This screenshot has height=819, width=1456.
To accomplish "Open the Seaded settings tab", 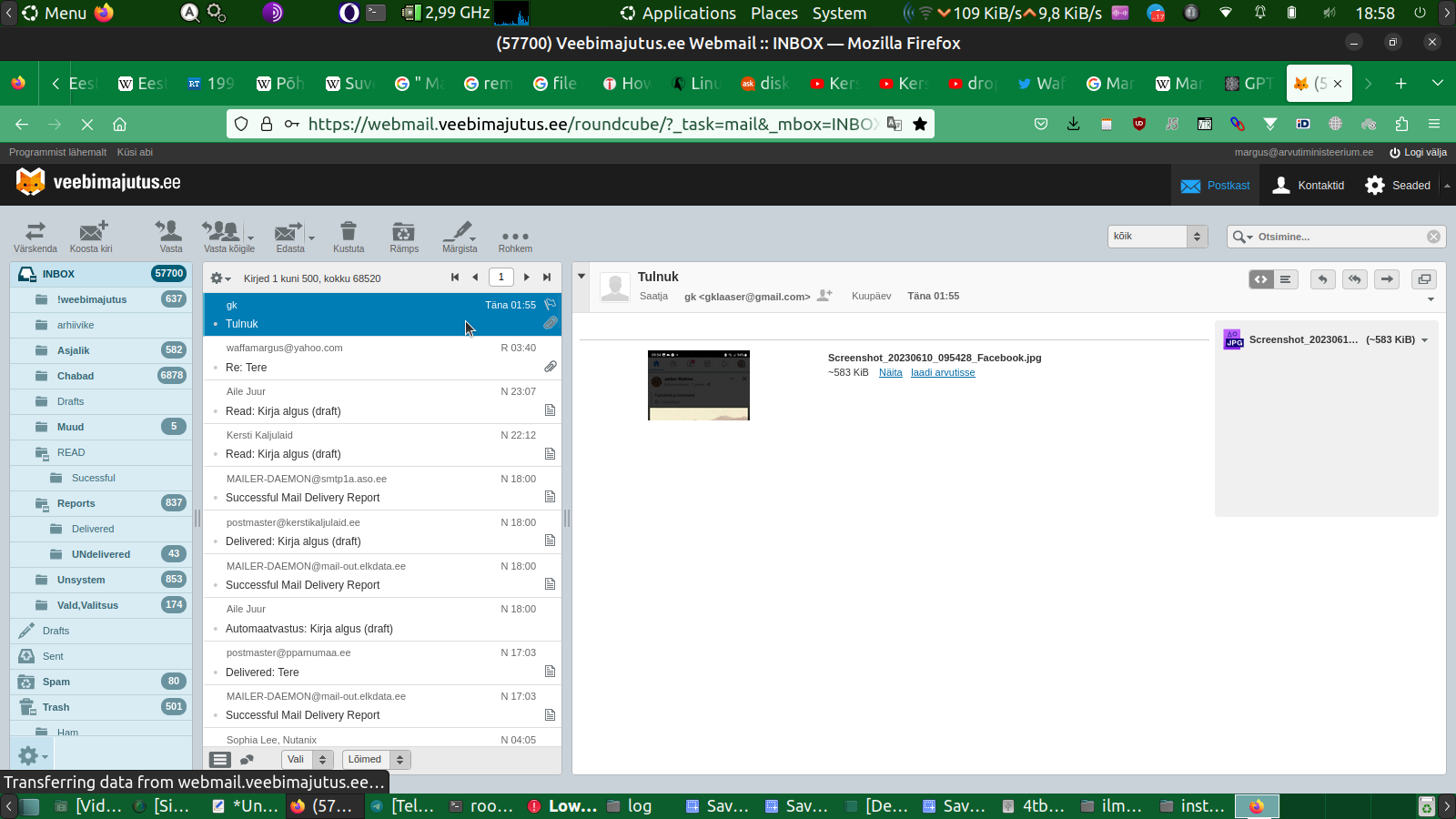I will coord(1398,186).
